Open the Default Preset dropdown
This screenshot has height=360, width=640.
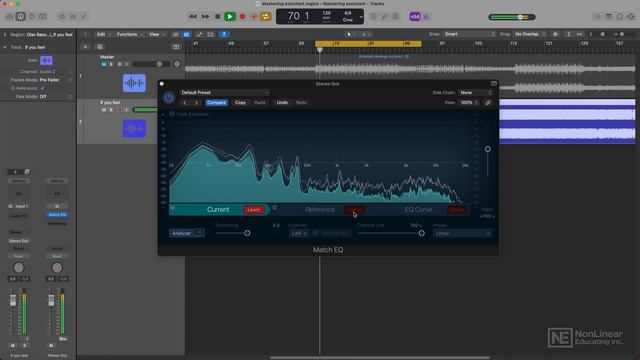click(x=224, y=93)
